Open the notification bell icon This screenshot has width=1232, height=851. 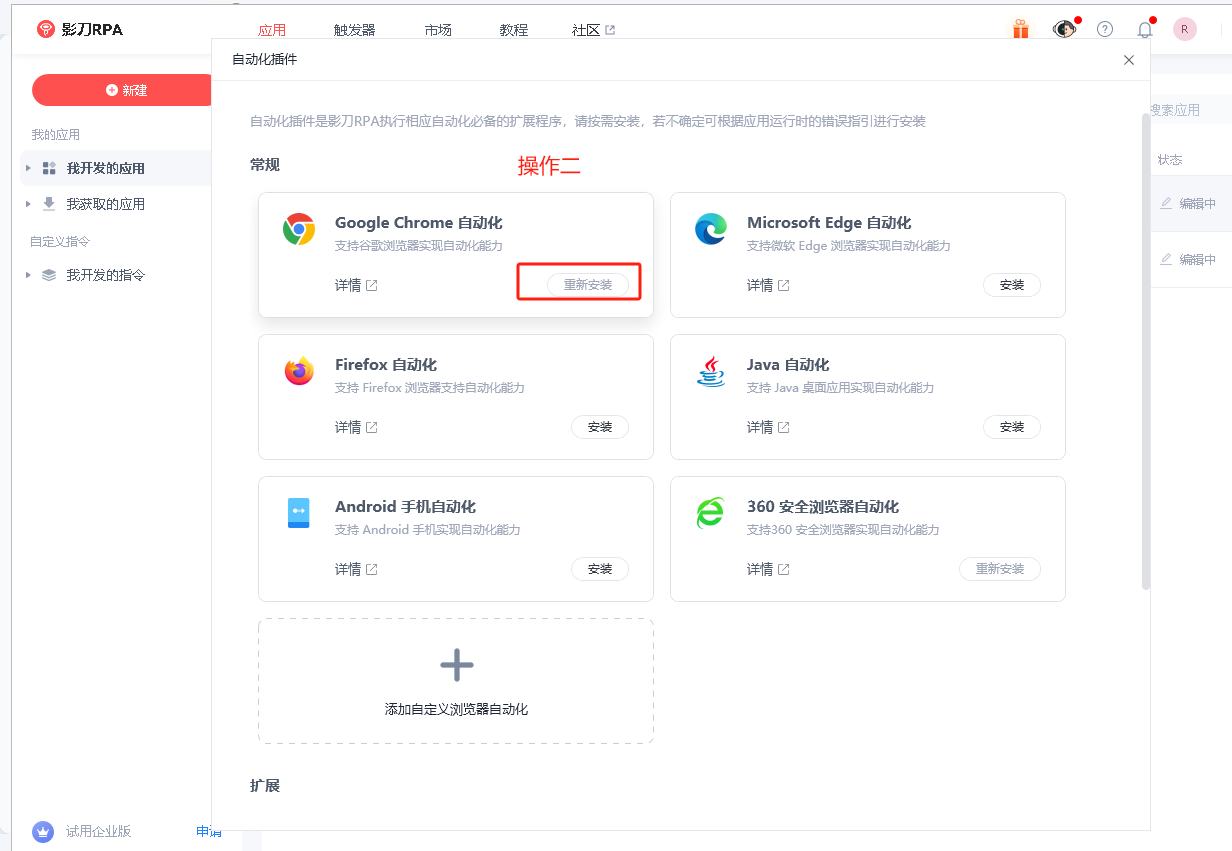pos(1145,29)
